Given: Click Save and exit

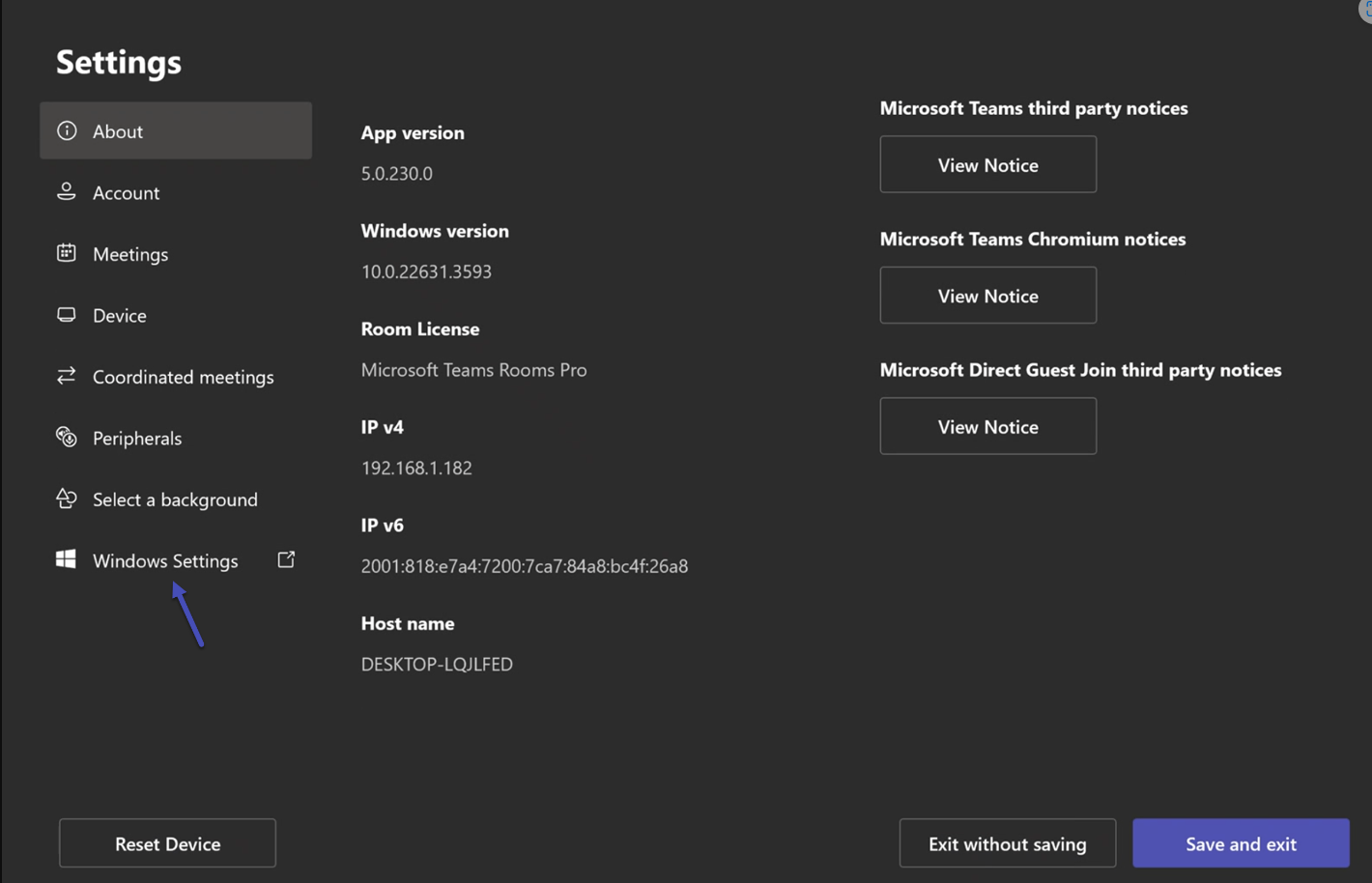Looking at the screenshot, I should coord(1241,843).
